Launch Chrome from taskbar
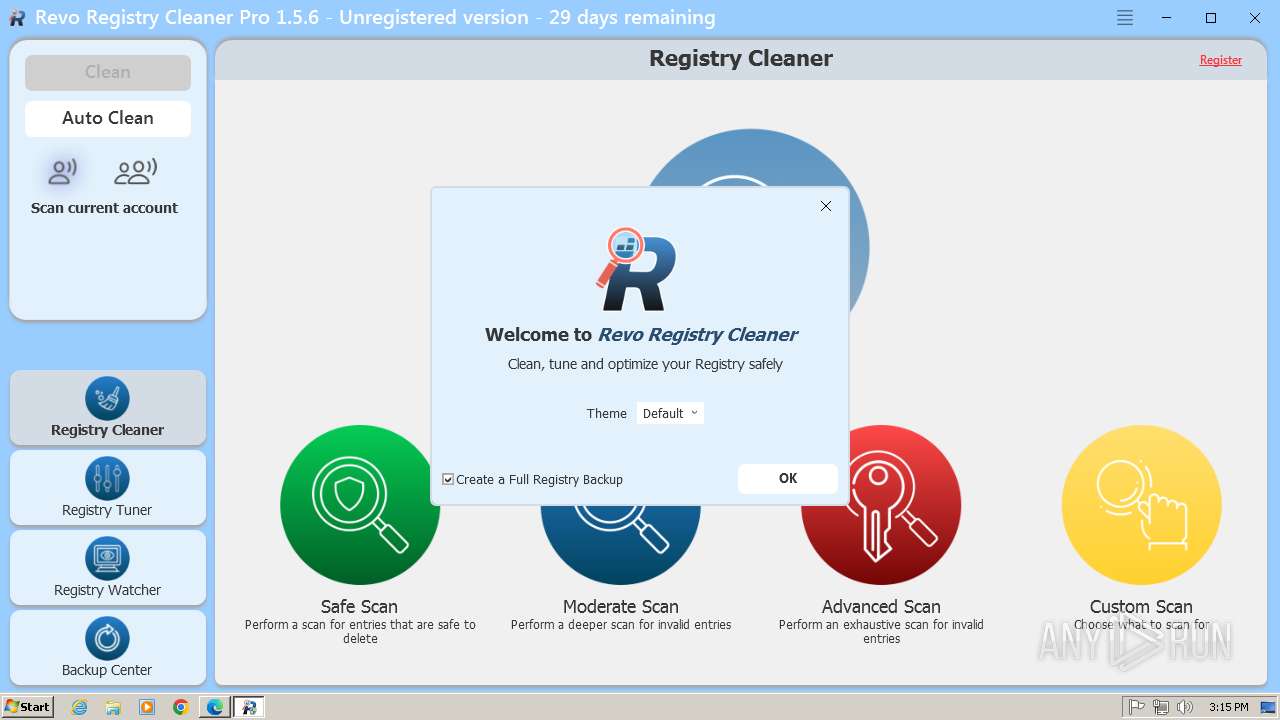This screenshot has width=1280, height=720. [181, 707]
